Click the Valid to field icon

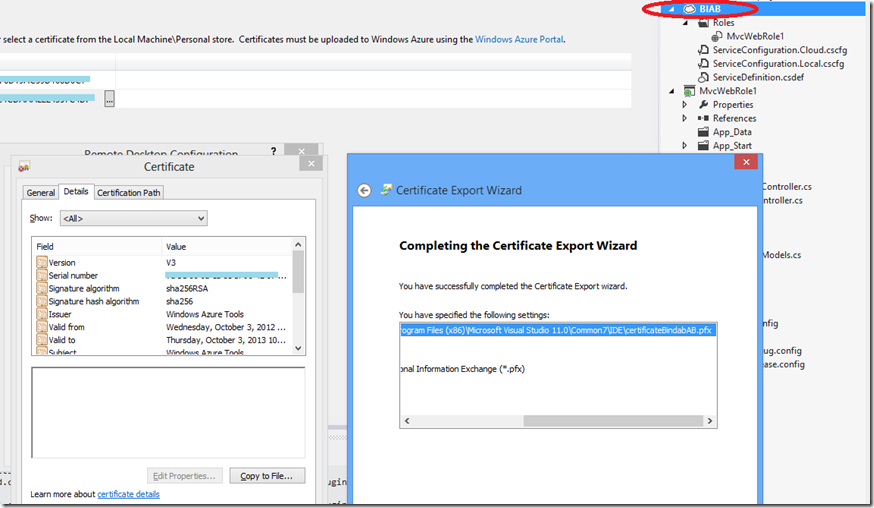click(x=42, y=340)
